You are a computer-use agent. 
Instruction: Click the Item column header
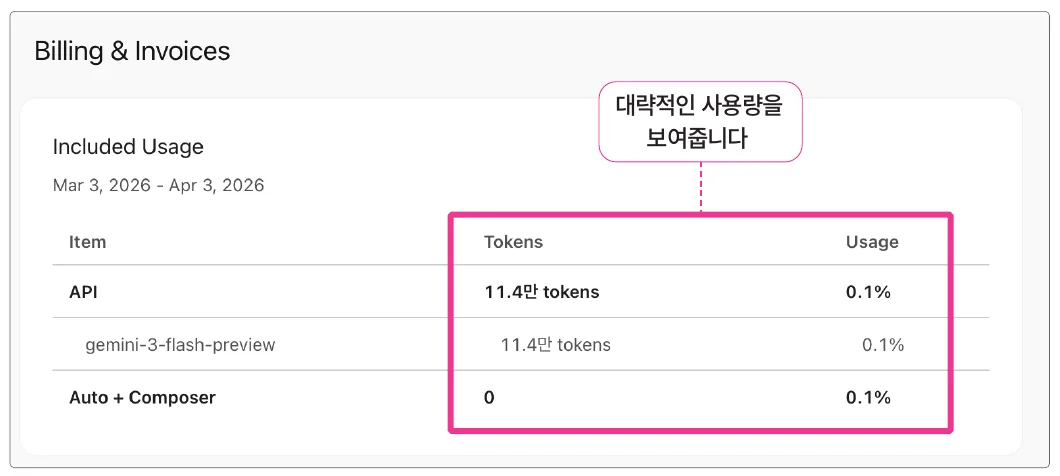(87, 242)
